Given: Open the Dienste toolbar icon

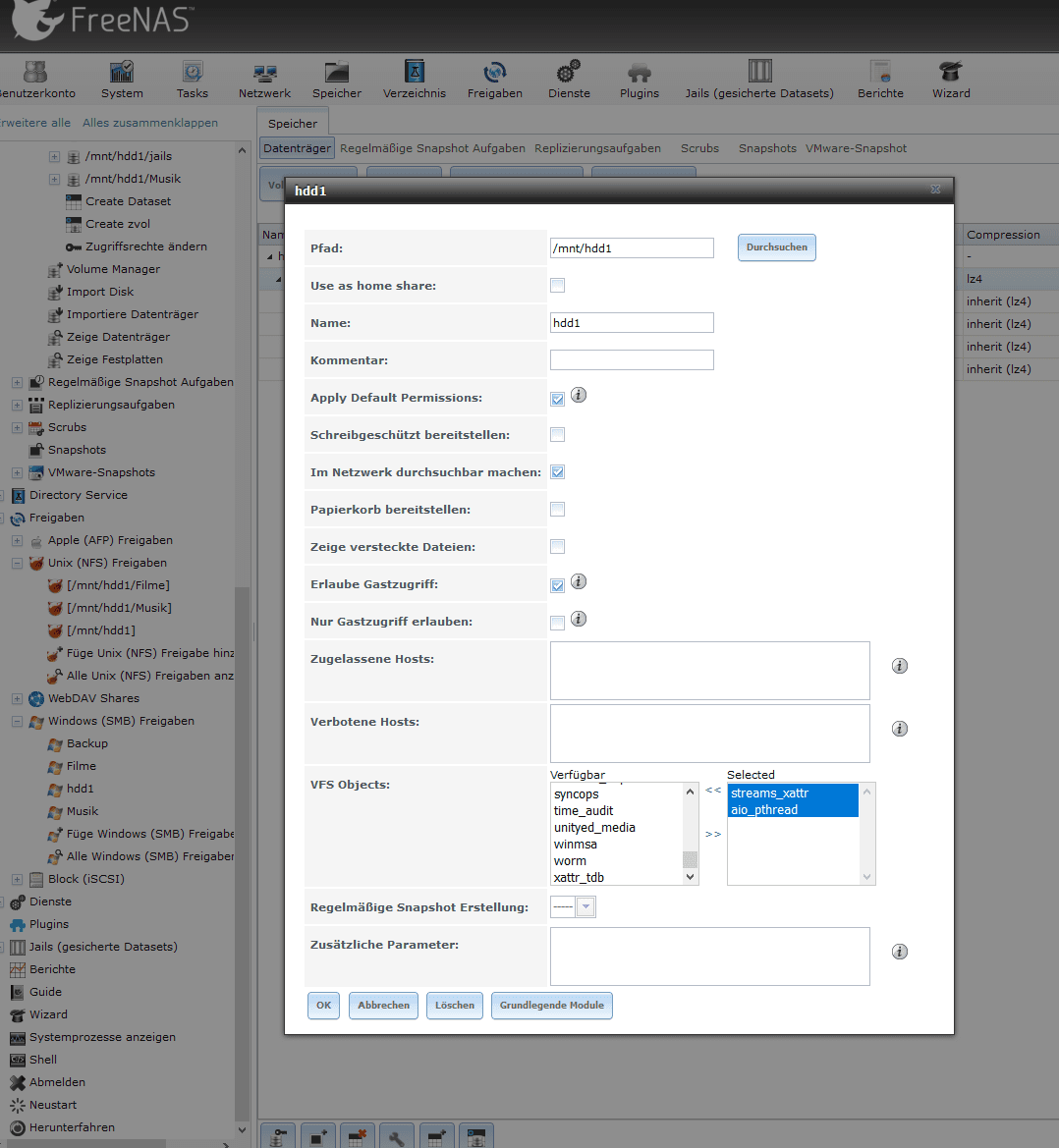Looking at the screenshot, I should [569, 80].
